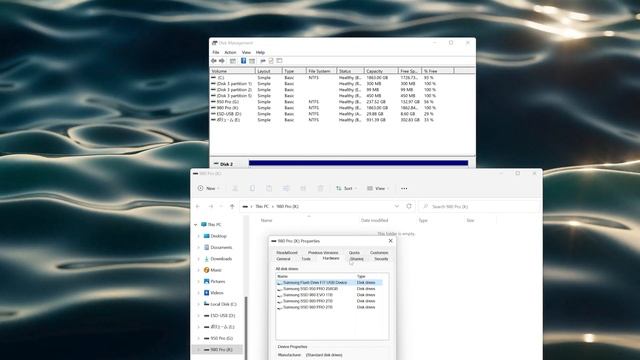Open the Sort dropdown in Explorer

[346, 189]
